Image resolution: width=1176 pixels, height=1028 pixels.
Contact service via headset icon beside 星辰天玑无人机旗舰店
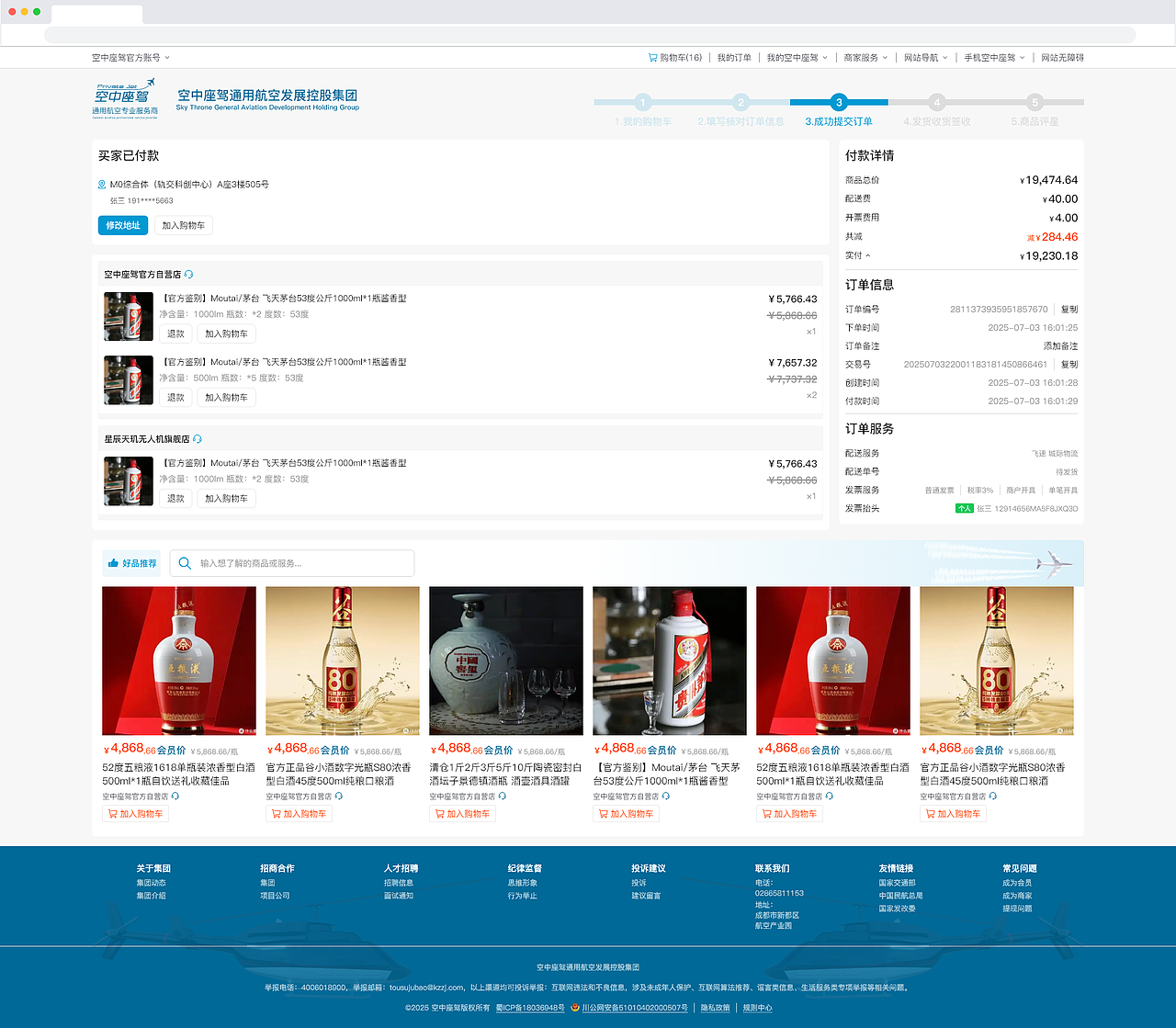[198, 439]
